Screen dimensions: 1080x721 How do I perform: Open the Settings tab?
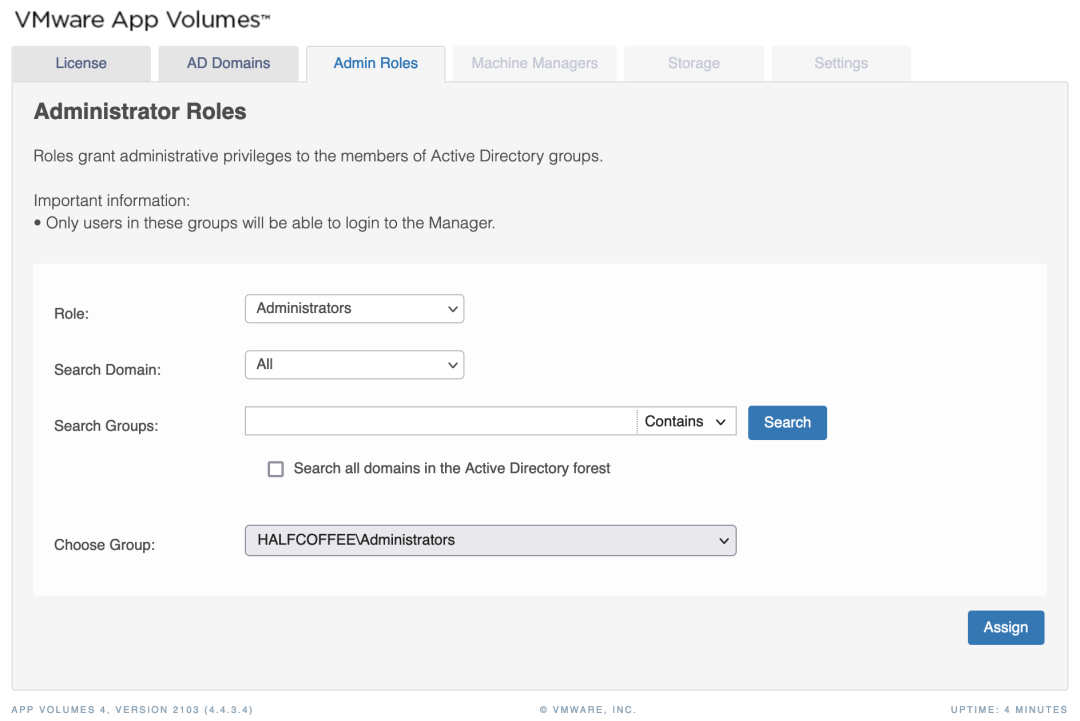pos(841,63)
